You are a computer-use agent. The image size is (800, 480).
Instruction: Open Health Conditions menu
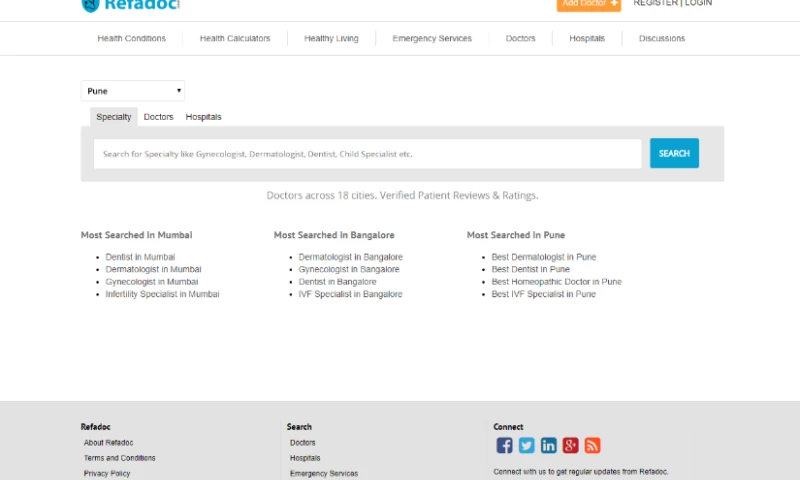[x=132, y=38]
